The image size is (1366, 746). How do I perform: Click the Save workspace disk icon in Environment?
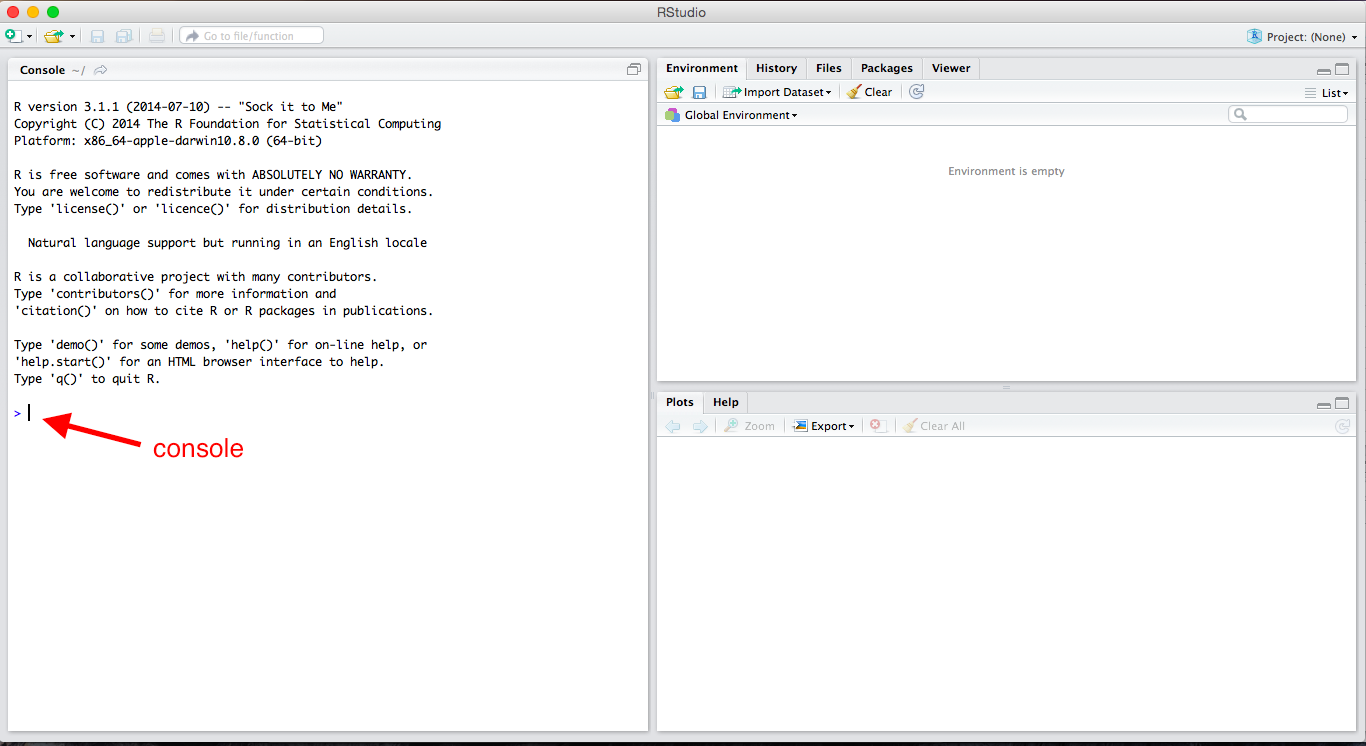(700, 92)
